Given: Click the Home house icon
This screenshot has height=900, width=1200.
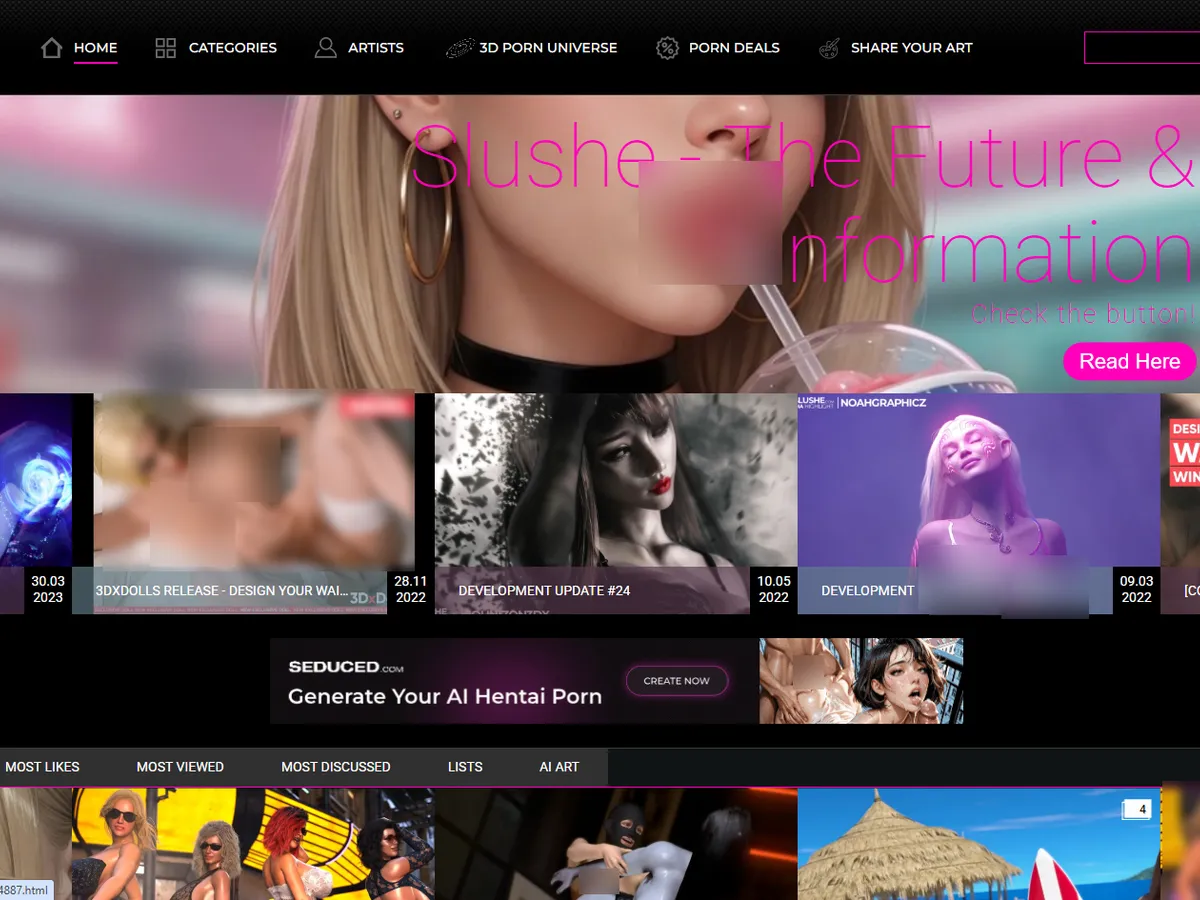Looking at the screenshot, I should (x=51, y=48).
